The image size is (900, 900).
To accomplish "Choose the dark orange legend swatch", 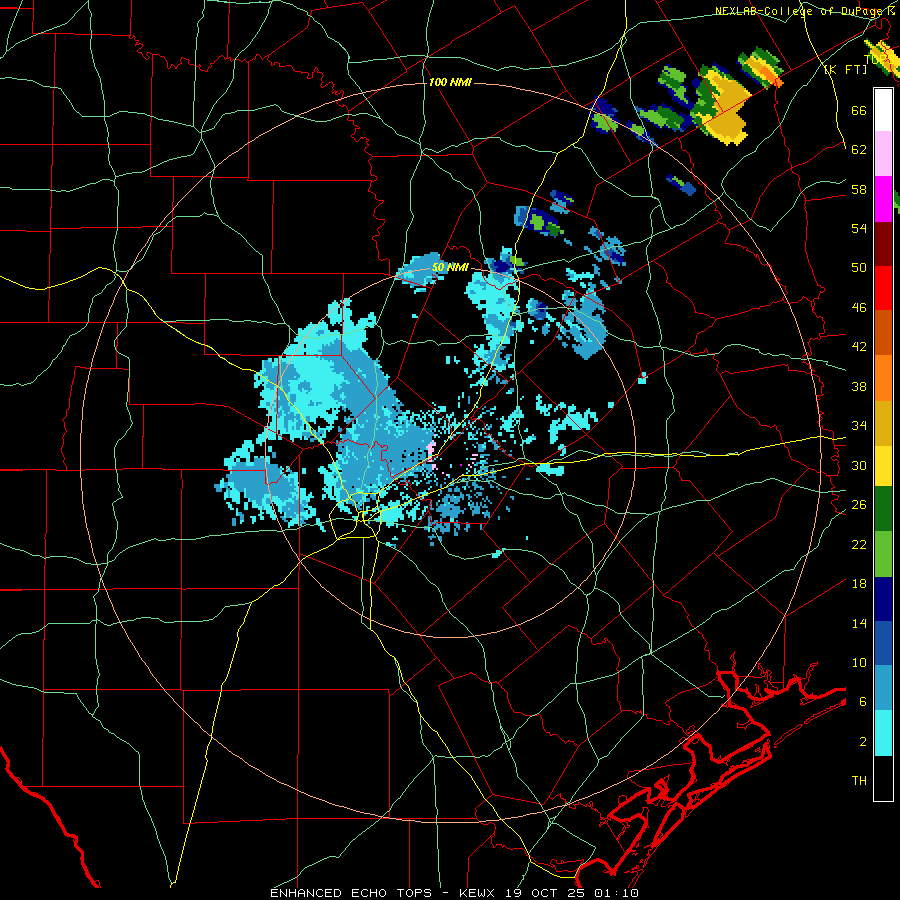I will [x=883, y=332].
